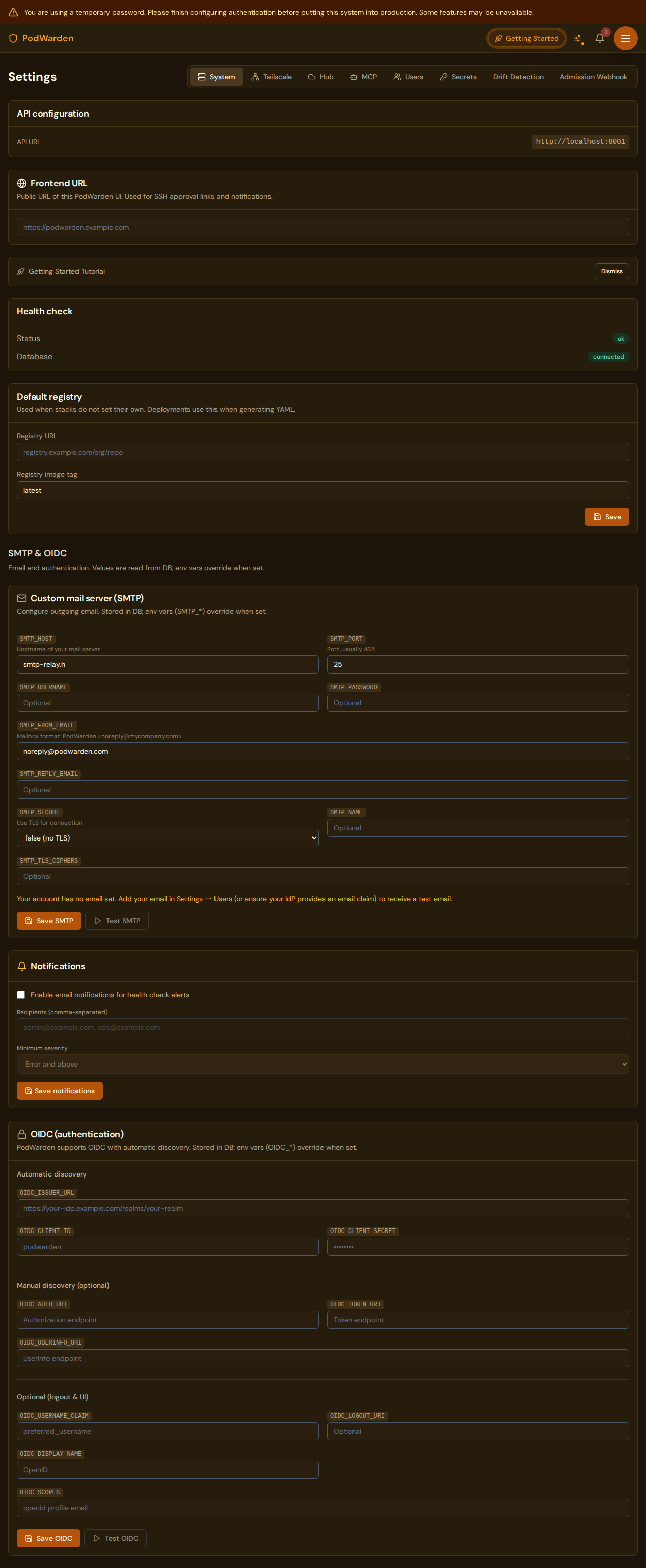Focus the OIDC_LOGOUT_URI input field
The width and height of the screenshot is (646, 1568).
click(478, 1431)
